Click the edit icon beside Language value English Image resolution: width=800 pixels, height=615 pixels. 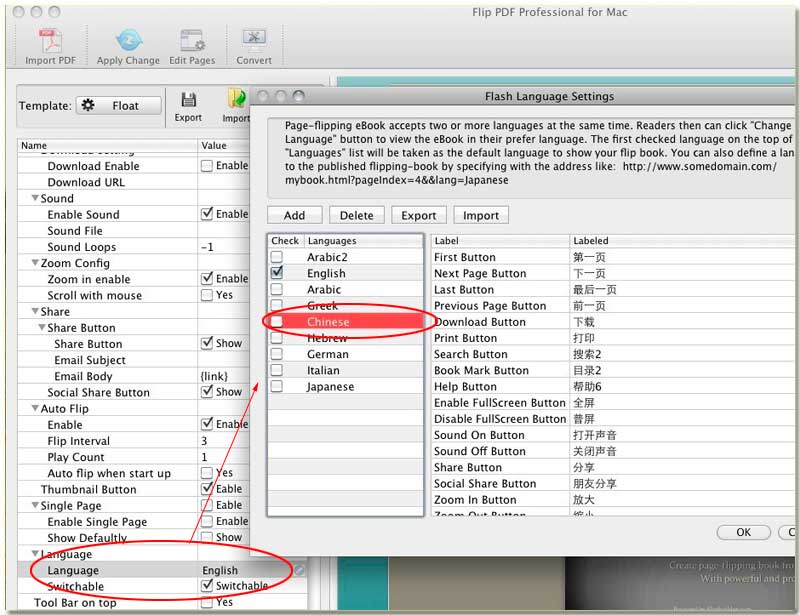tap(299, 570)
